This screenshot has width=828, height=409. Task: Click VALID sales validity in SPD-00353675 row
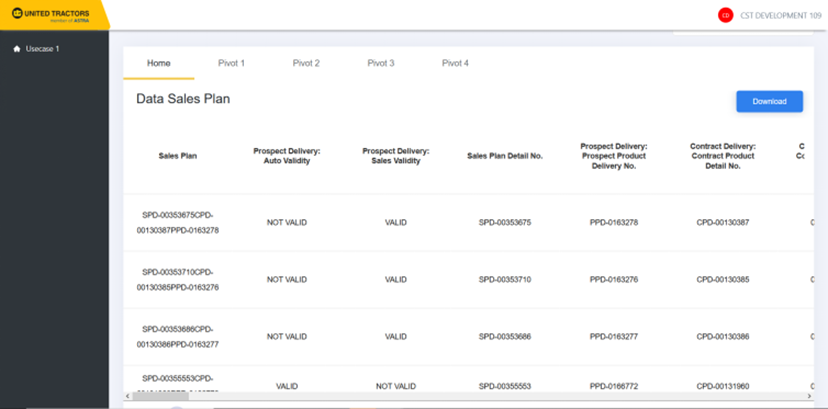(x=396, y=223)
